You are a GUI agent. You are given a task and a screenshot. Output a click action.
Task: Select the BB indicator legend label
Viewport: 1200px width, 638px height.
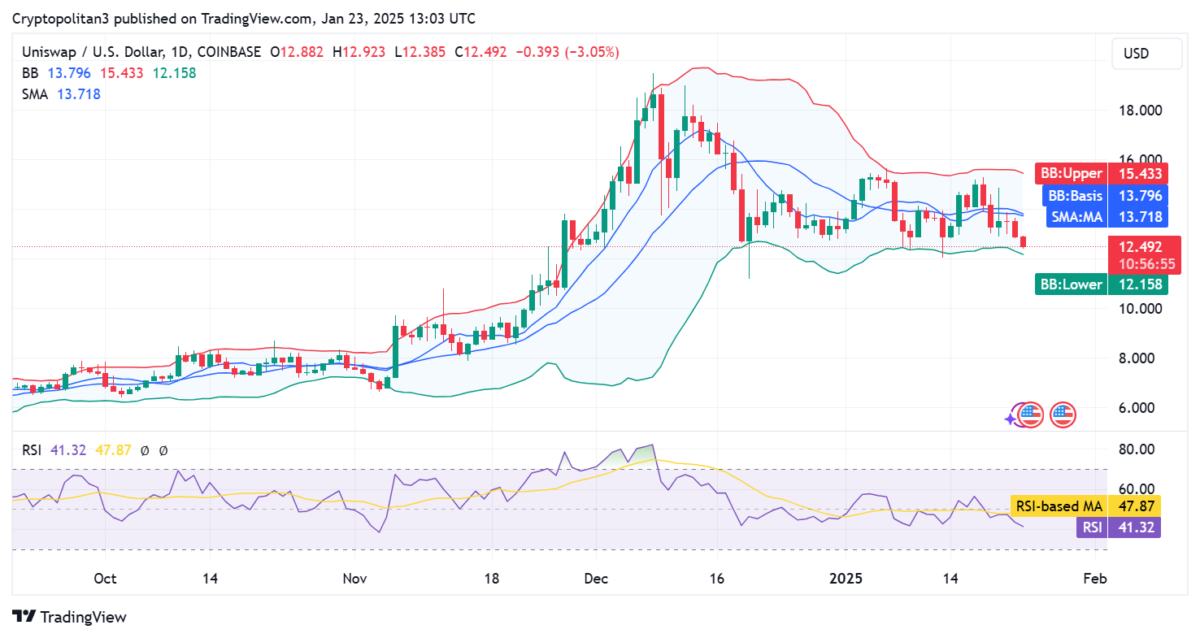point(29,73)
